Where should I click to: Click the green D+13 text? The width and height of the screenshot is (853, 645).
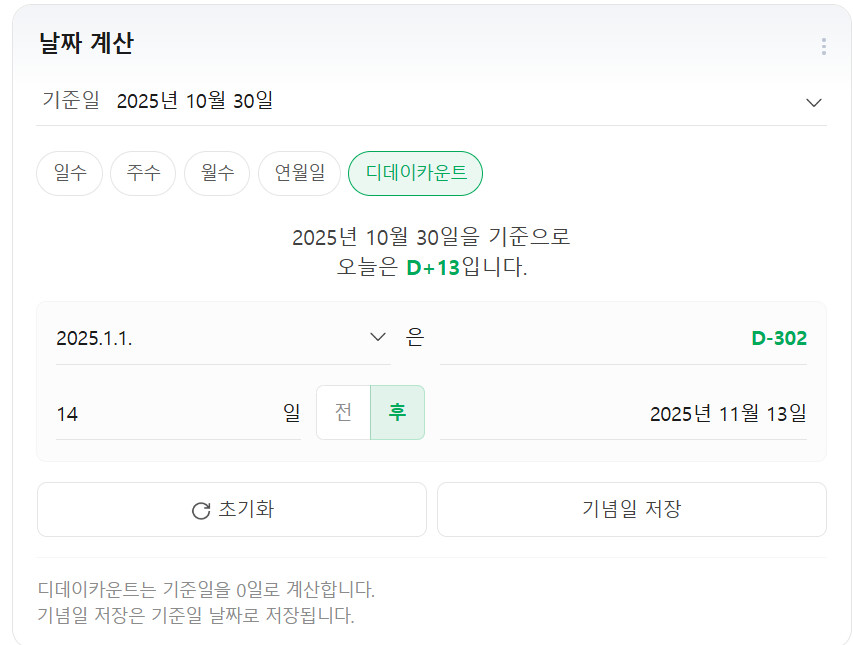click(x=432, y=268)
